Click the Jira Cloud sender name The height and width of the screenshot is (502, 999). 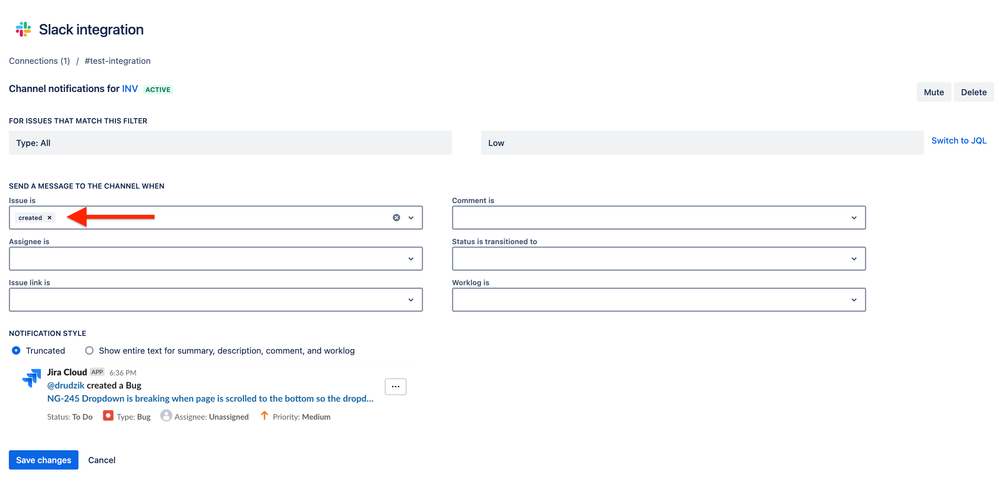[x=67, y=372]
